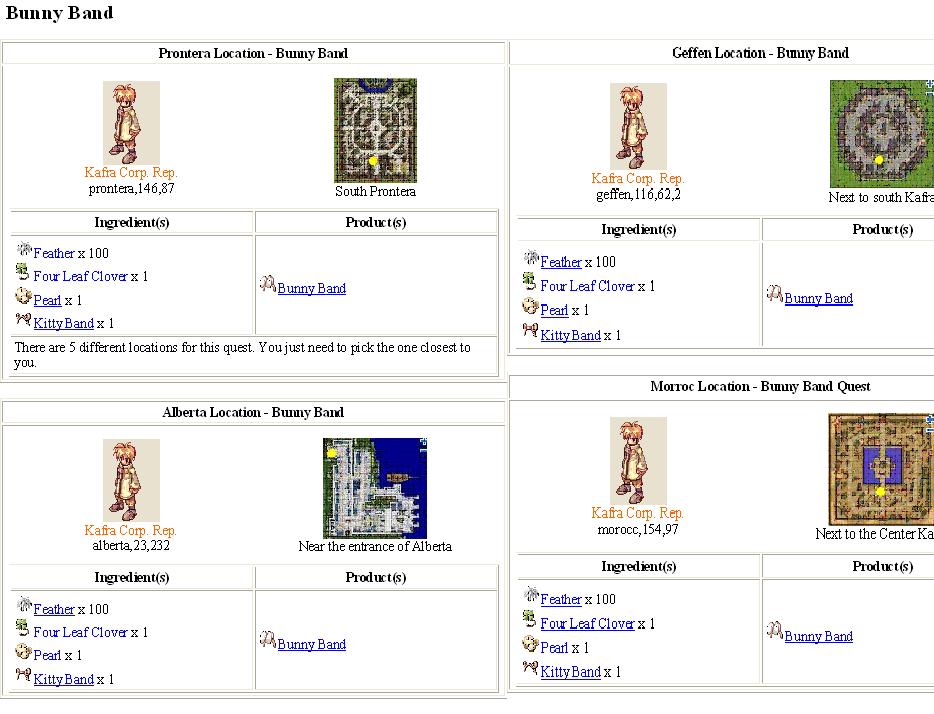Click the coordinates text alberta,23,232

131,545
